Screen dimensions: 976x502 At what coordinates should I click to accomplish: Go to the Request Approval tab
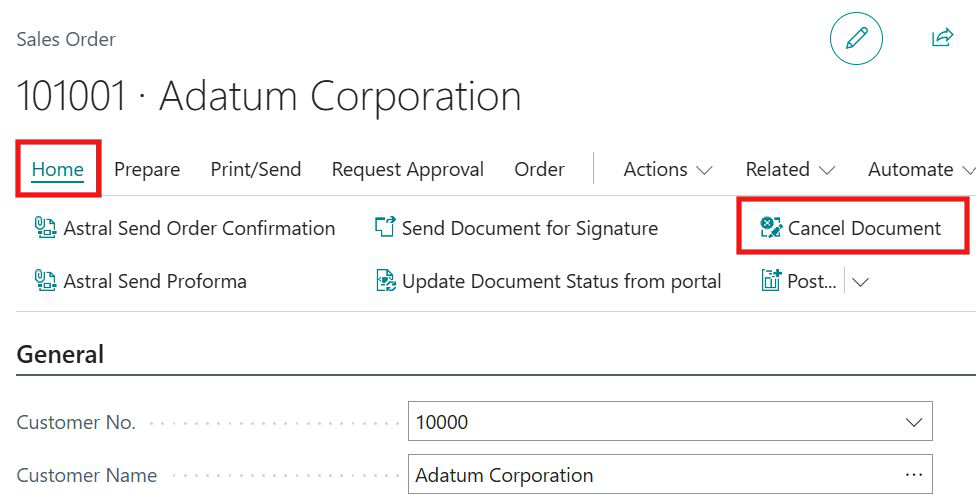(407, 170)
